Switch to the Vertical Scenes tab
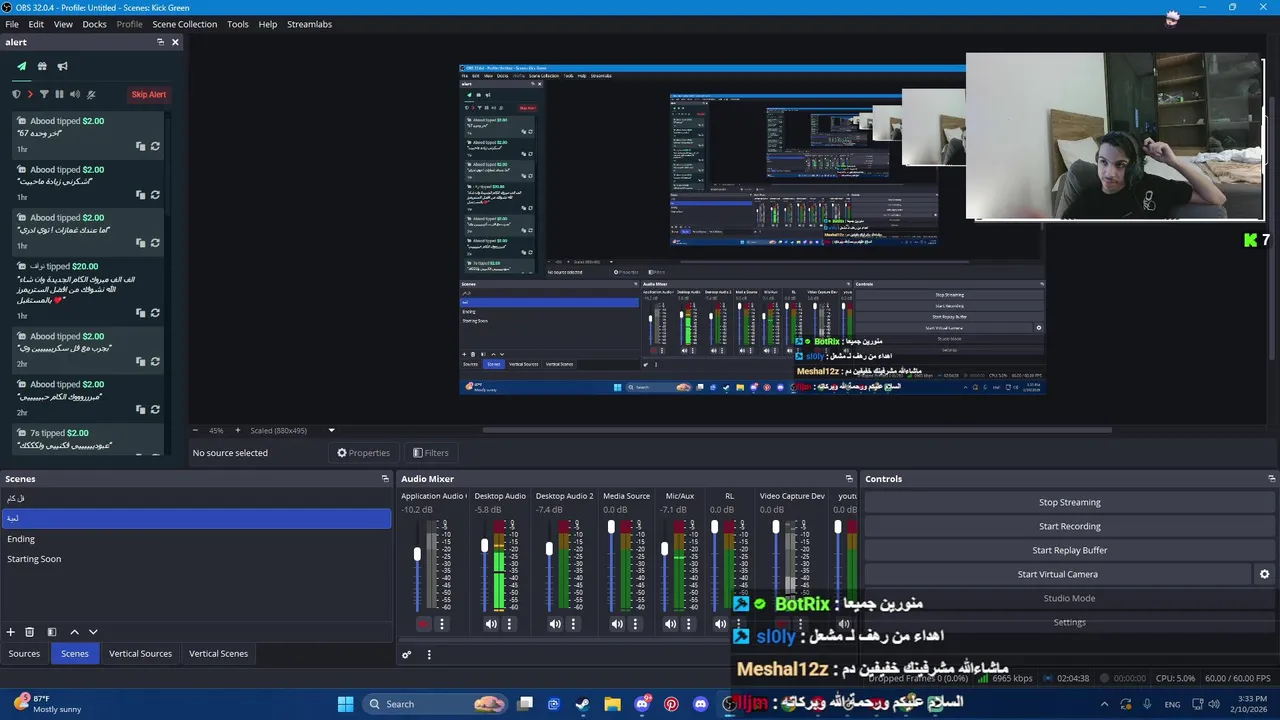 point(218,654)
